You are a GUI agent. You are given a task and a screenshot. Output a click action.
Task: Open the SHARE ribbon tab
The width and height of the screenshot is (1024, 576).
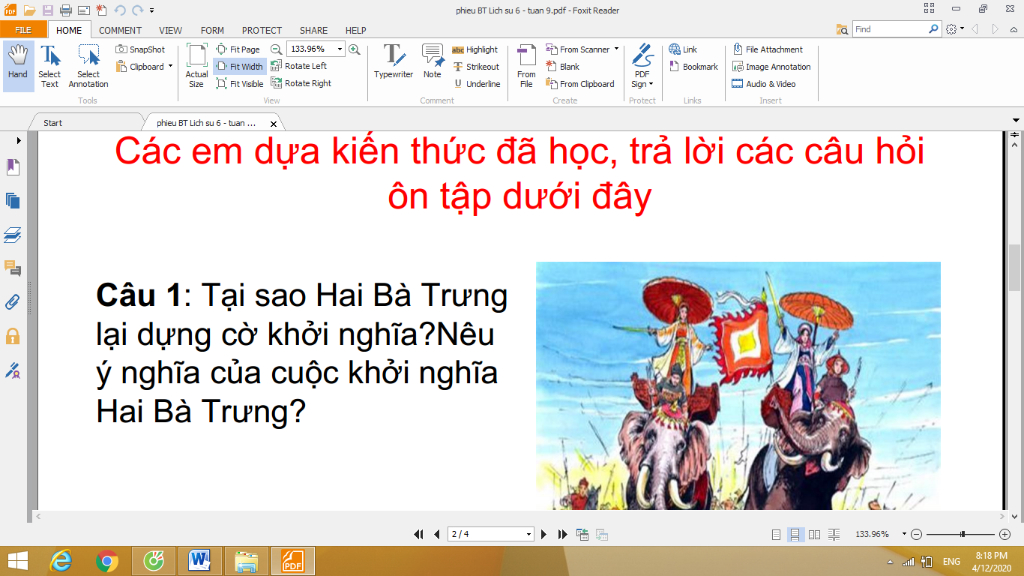[313, 30]
